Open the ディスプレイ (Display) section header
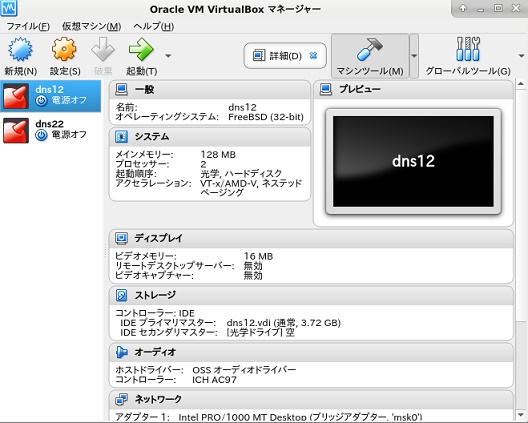The width and height of the screenshot is (528, 423). (x=311, y=238)
